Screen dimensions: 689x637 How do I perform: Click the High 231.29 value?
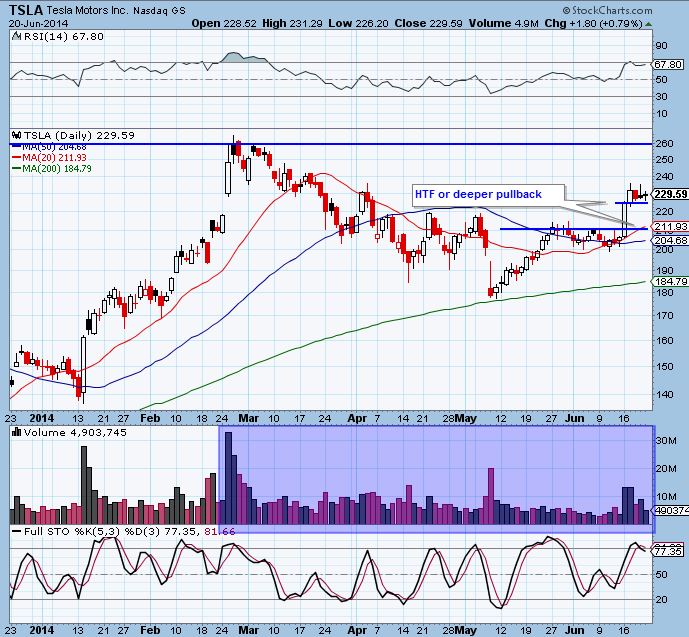[x=293, y=23]
